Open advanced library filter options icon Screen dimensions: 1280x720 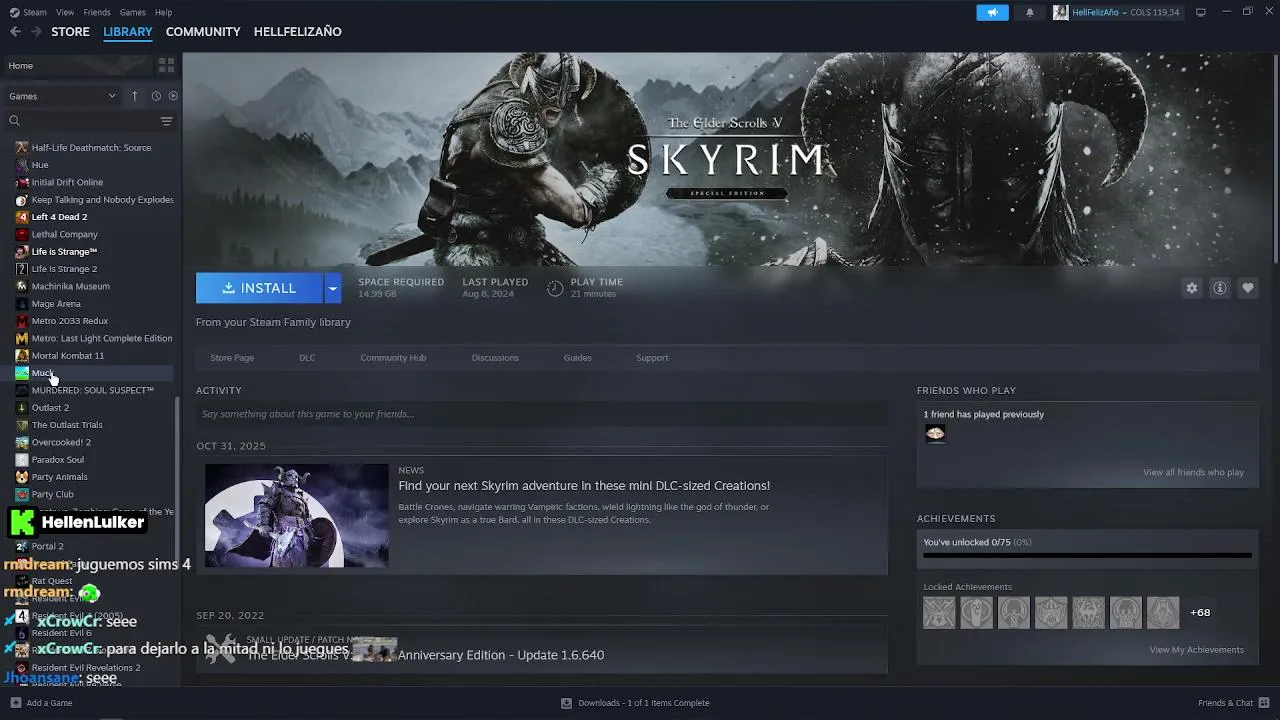click(x=167, y=121)
